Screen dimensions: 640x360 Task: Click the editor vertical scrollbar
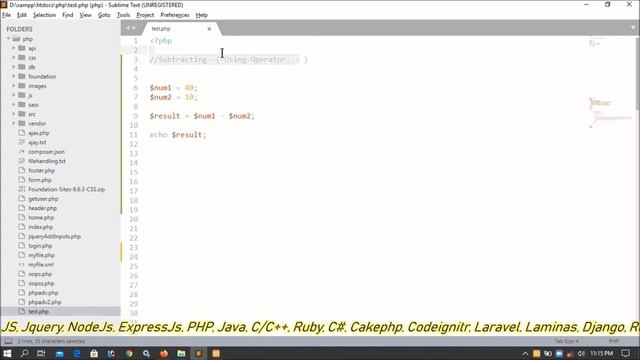[x=638, y=73]
